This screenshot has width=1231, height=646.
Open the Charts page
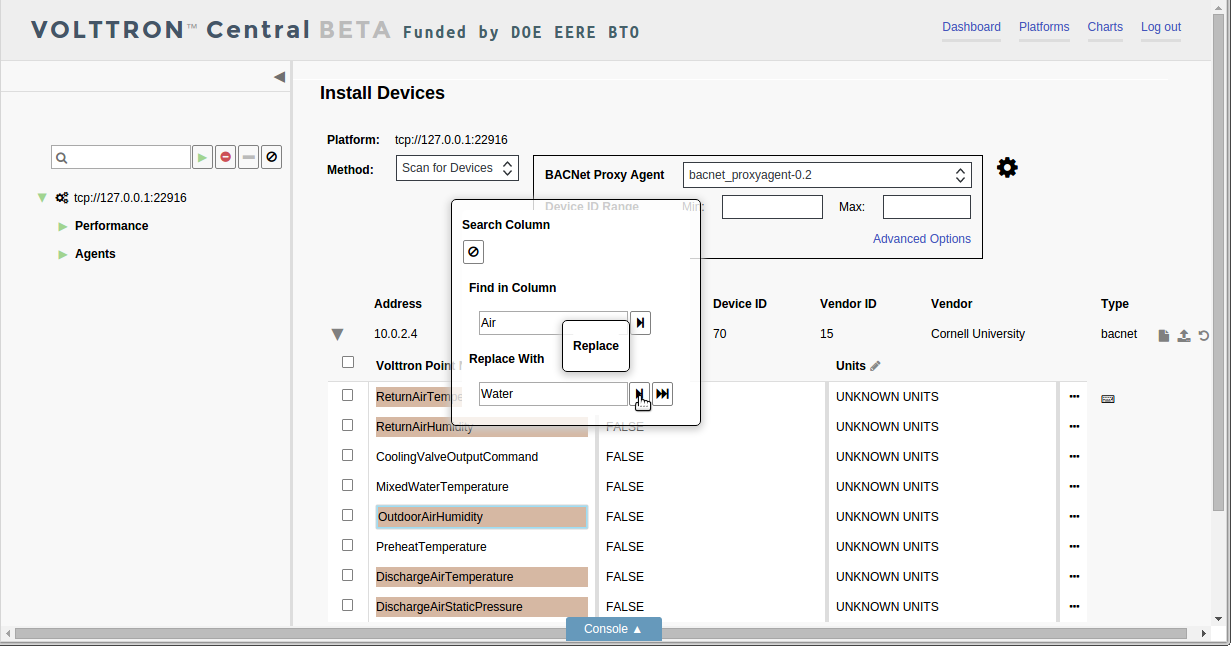point(1105,27)
